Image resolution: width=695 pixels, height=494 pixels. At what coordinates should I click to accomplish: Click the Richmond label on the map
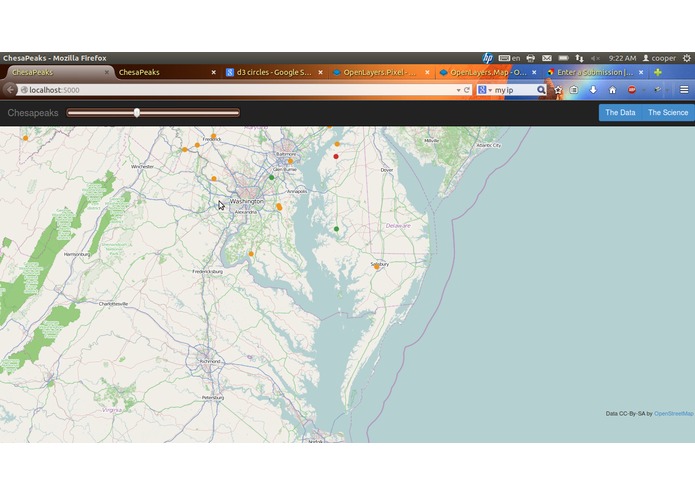point(210,361)
